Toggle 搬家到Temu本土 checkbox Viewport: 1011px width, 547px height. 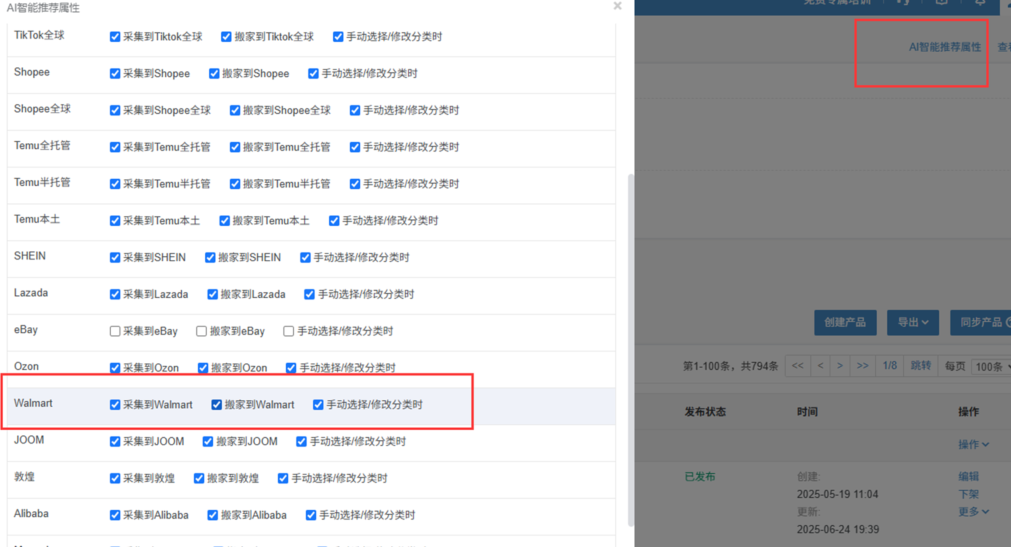[224, 221]
